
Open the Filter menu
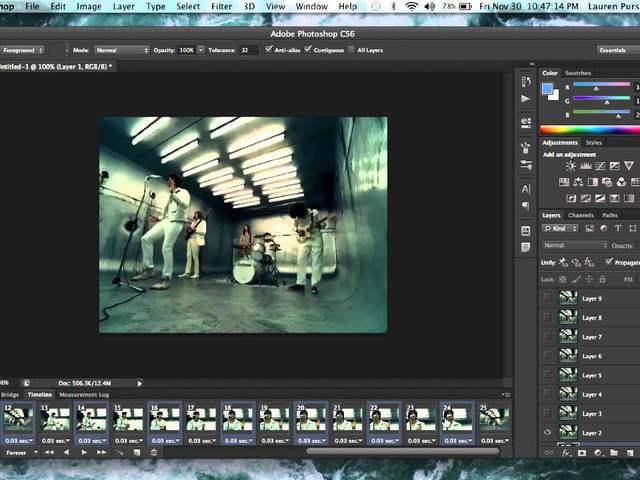point(221,7)
